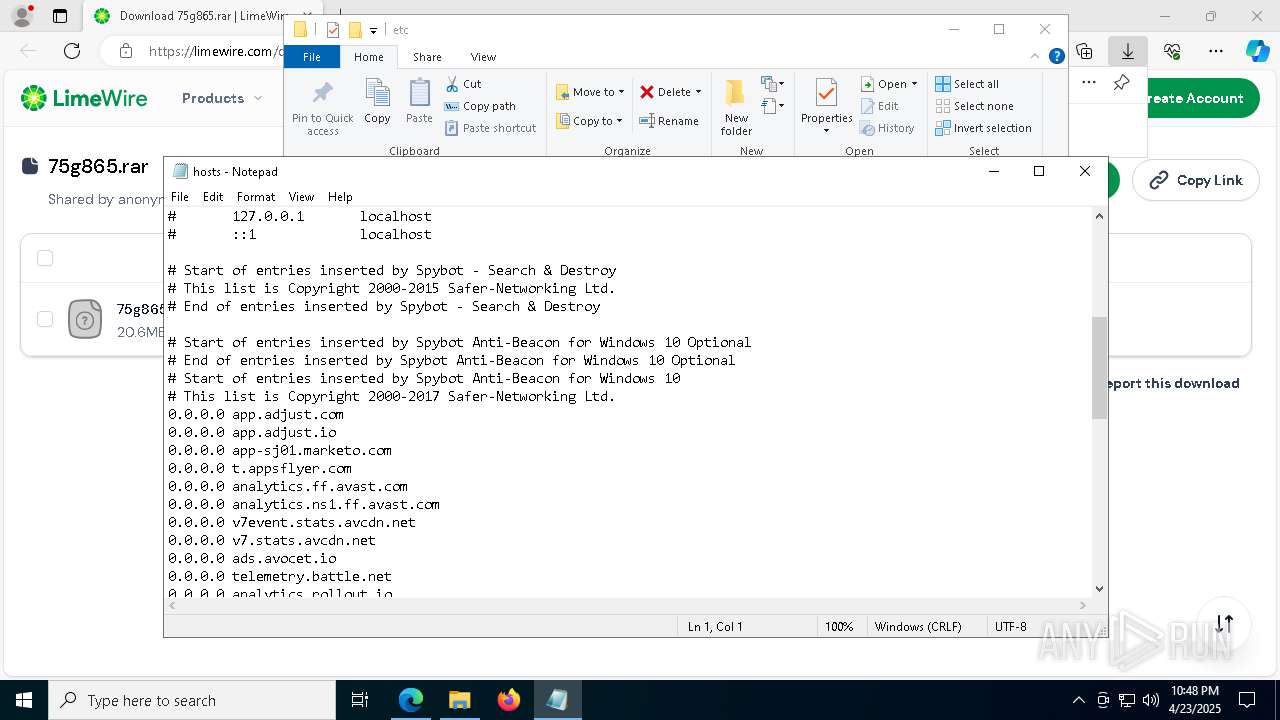This screenshot has height=720, width=1280.
Task: Click Notepad scroll down arrow
Action: coord(1100,589)
